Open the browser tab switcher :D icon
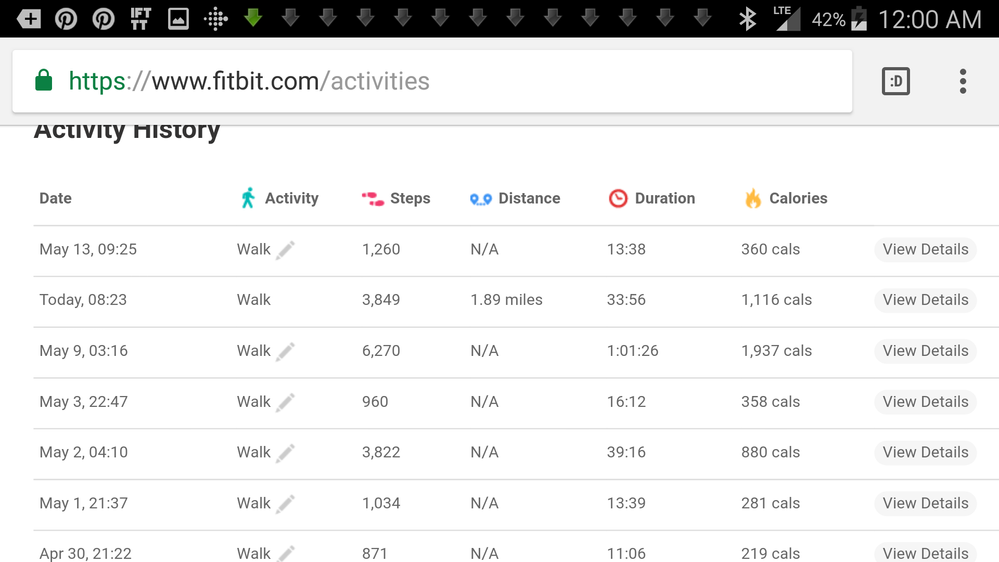This screenshot has width=999, height=562. click(x=896, y=81)
